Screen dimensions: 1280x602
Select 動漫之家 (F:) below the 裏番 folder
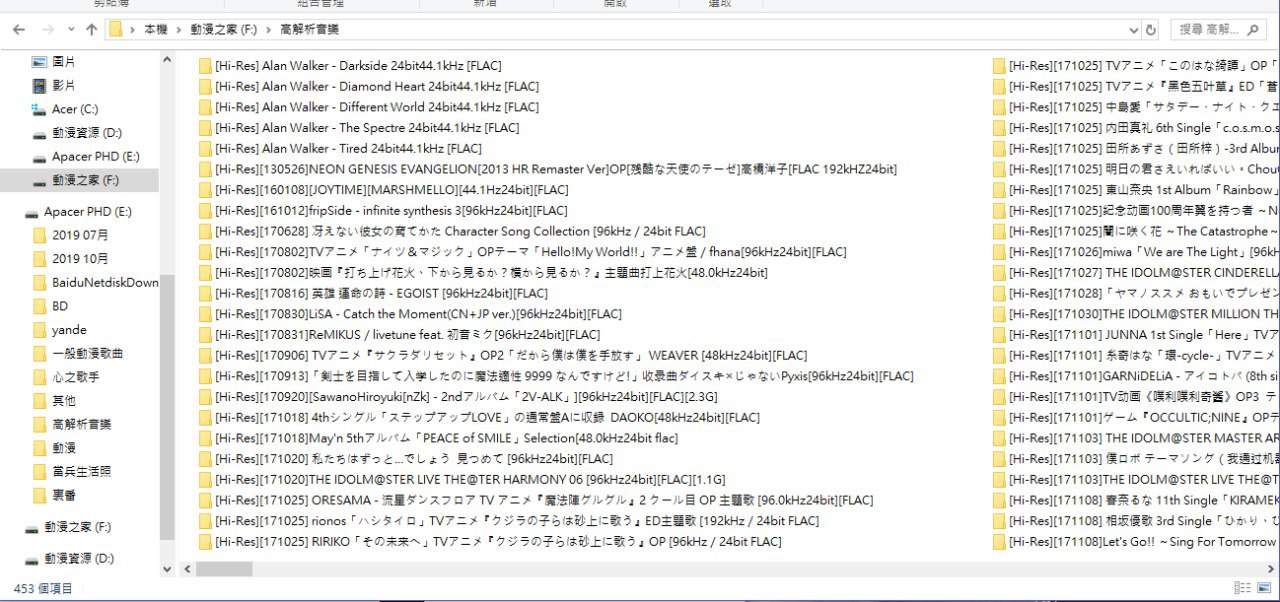click(x=77, y=527)
